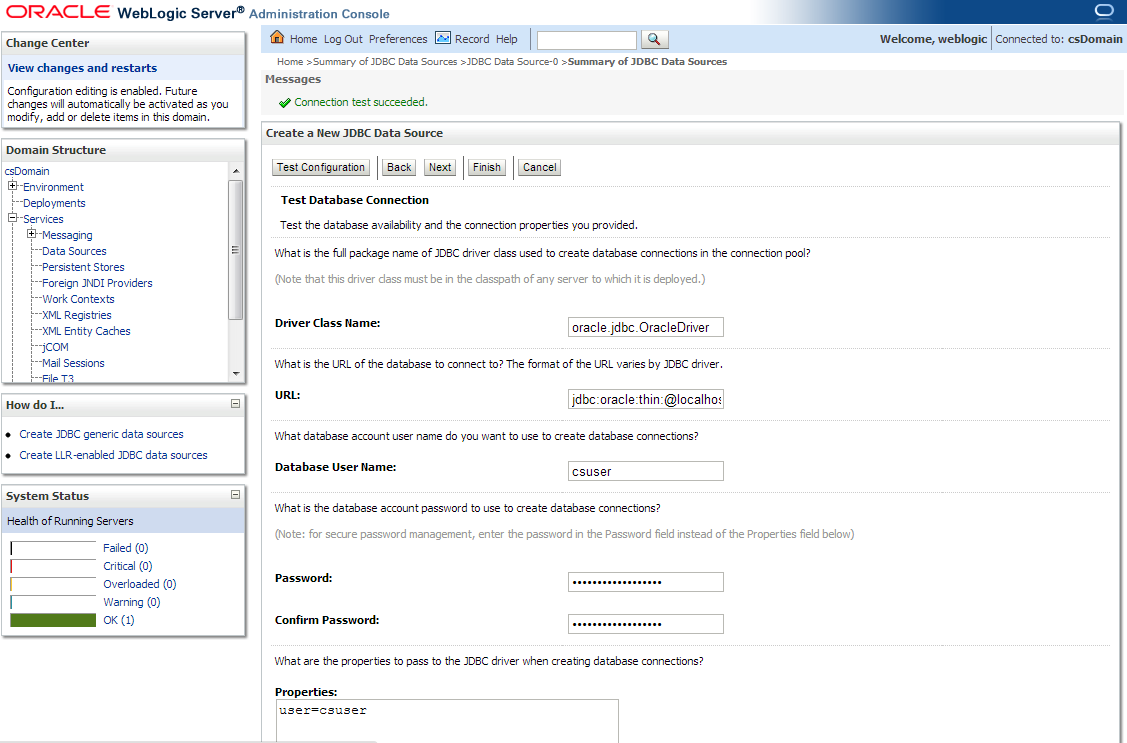Image resolution: width=1127 pixels, height=743 pixels.
Task: Click the Confirm Password field
Action: 645,624
